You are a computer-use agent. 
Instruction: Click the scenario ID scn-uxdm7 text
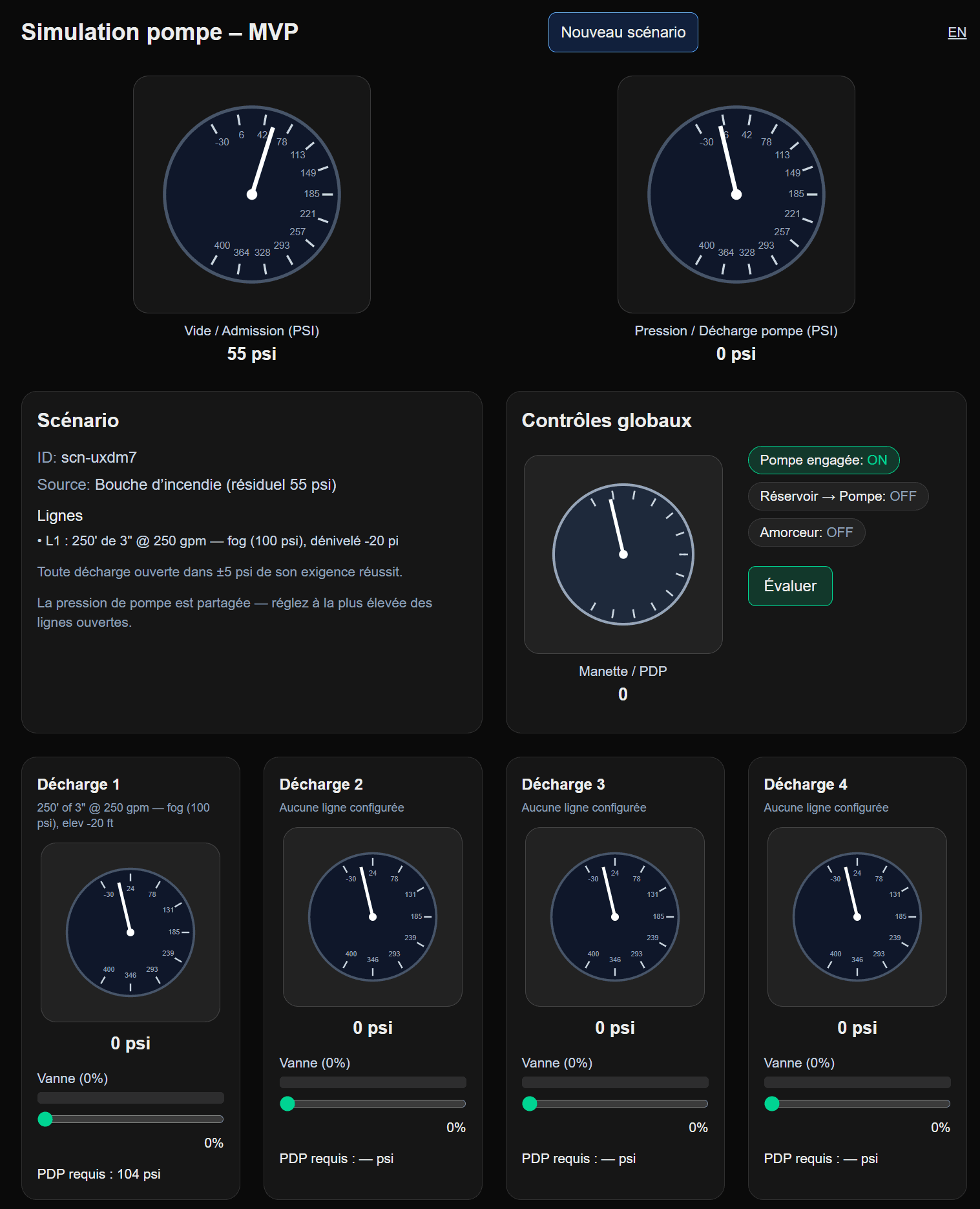pyautogui.click(x=99, y=457)
